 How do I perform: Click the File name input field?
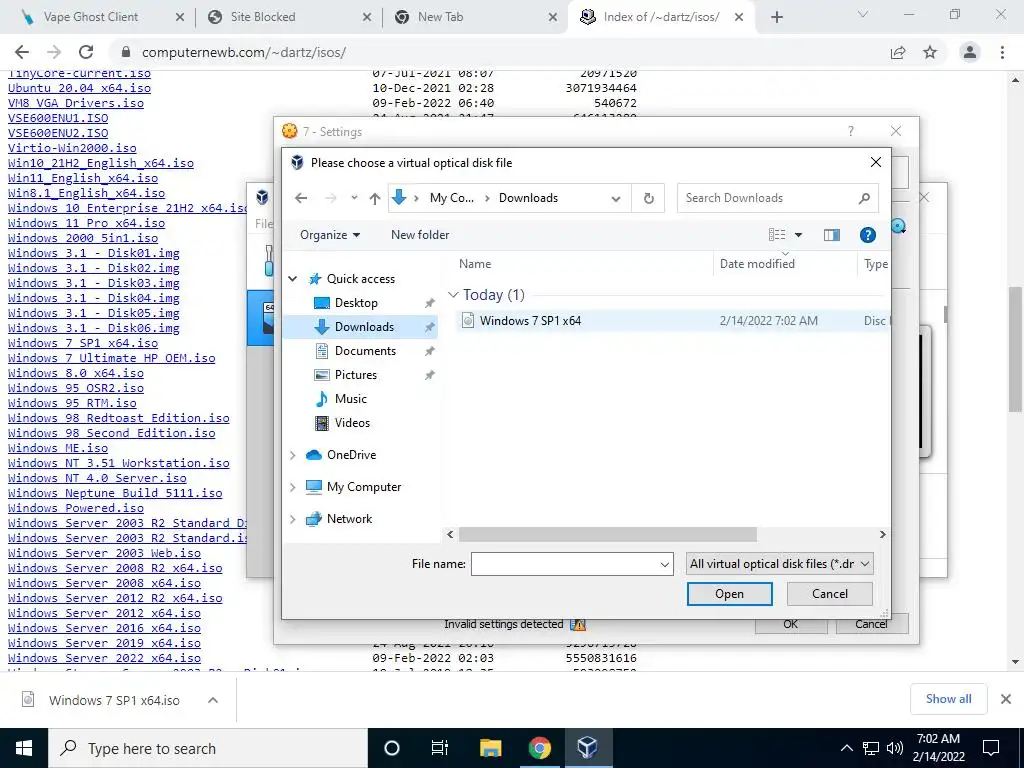565,564
